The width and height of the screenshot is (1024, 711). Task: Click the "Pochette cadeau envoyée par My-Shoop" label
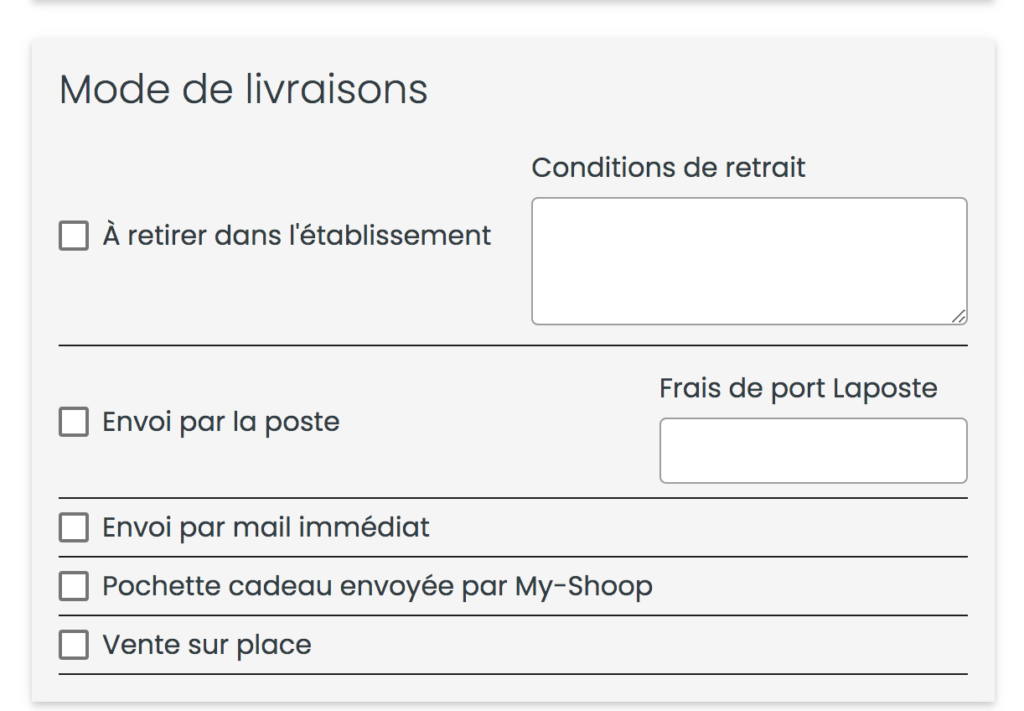pos(377,586)
